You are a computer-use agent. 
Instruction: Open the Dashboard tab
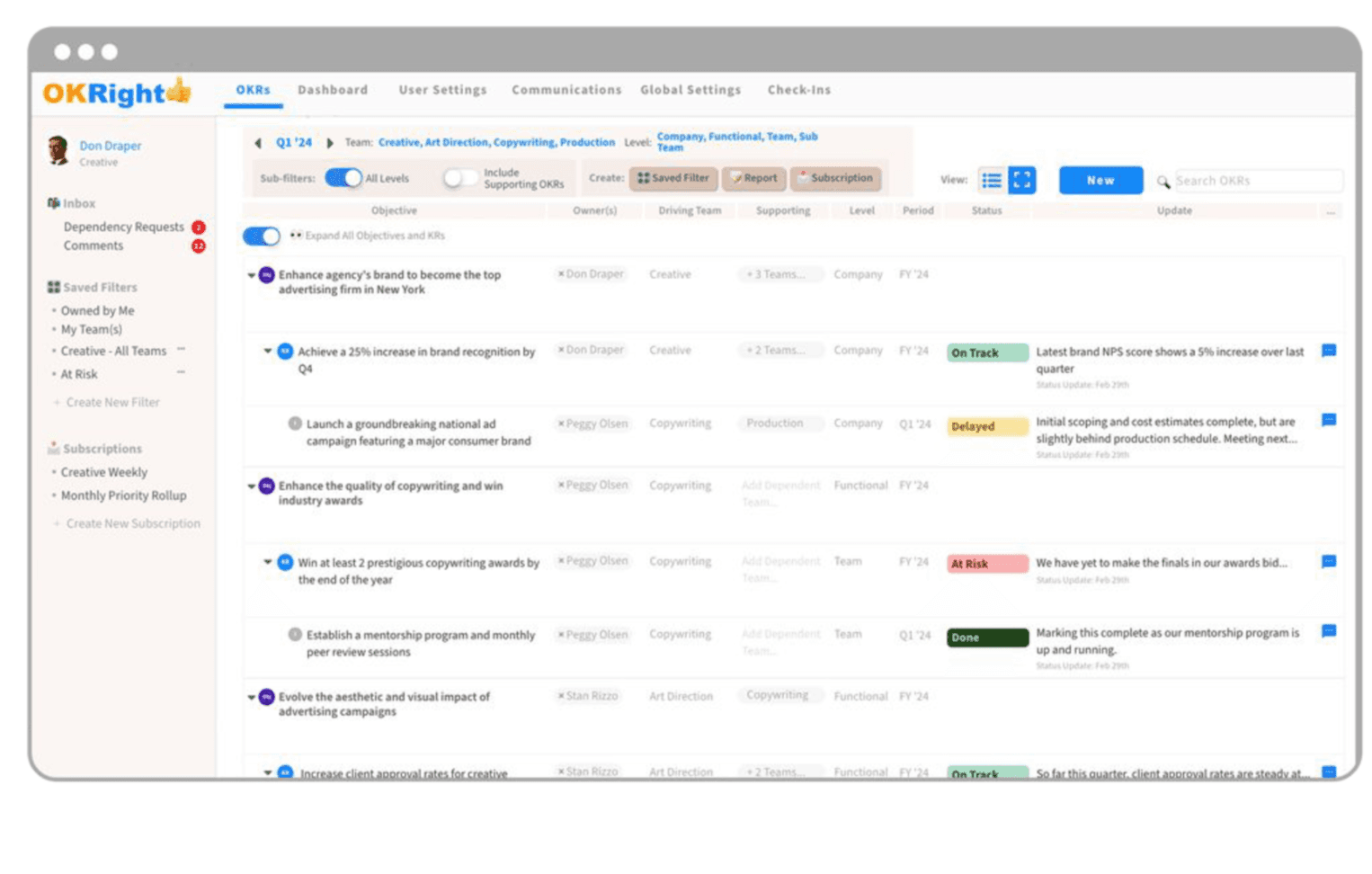333,90
